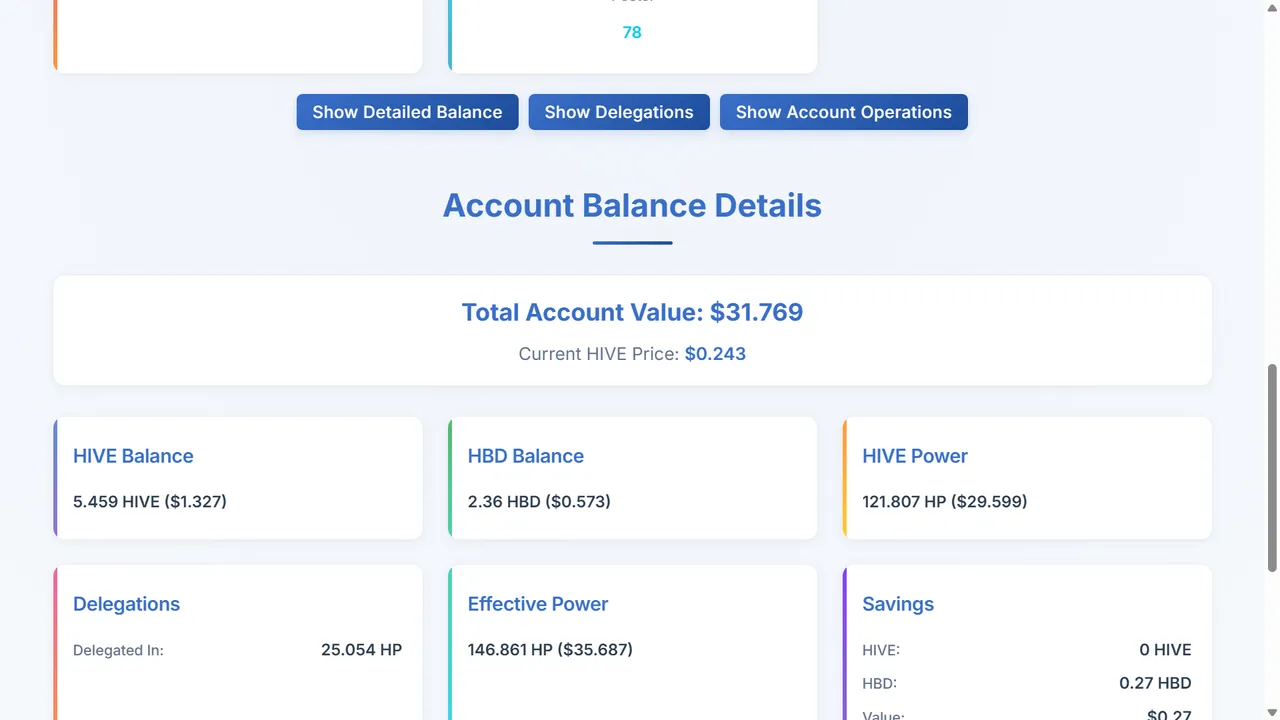Viewport: 1280px width, 720px height.
Task: Click the 25.054 HP delegated value
Action: [361, 650]
